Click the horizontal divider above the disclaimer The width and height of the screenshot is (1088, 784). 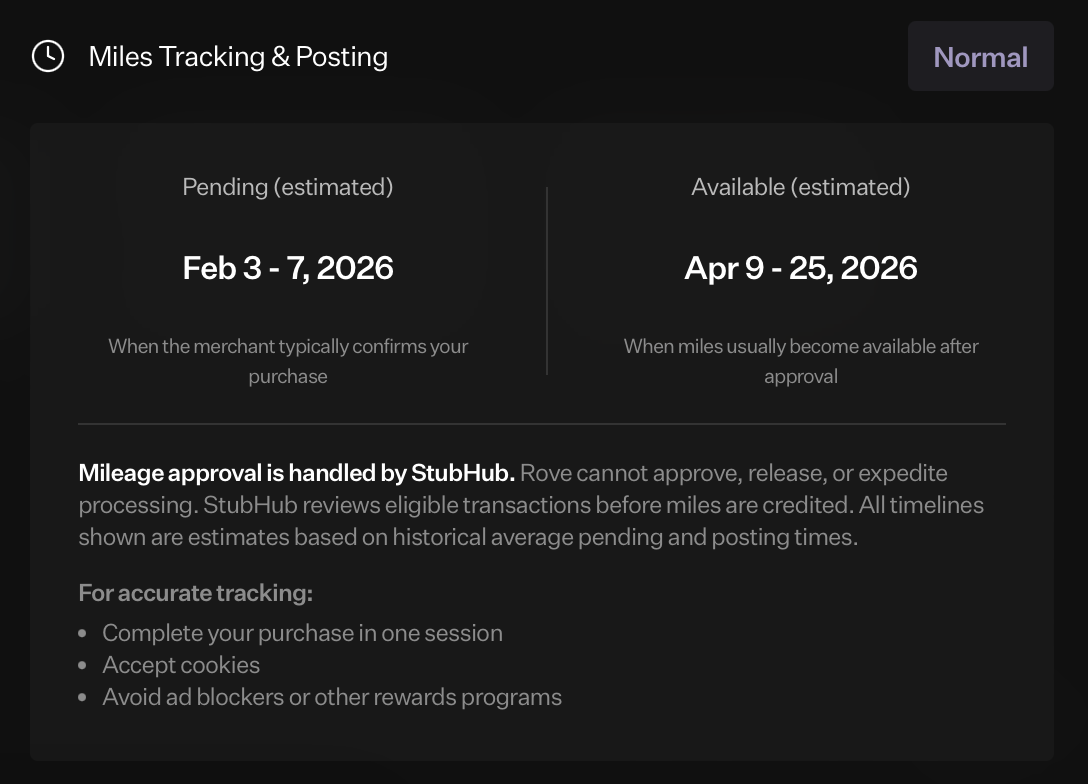(x=543, y=422)
